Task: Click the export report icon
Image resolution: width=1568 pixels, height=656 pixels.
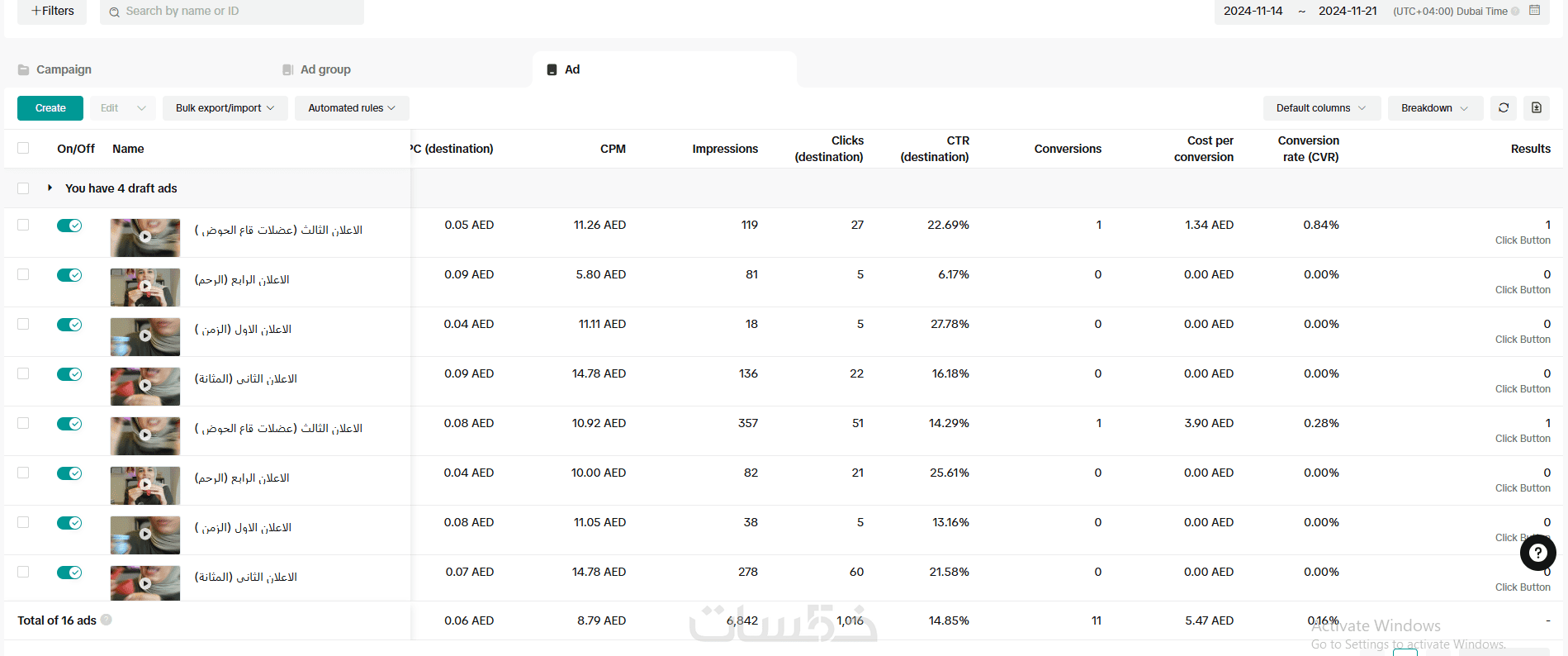Action: click(1536, 108)
